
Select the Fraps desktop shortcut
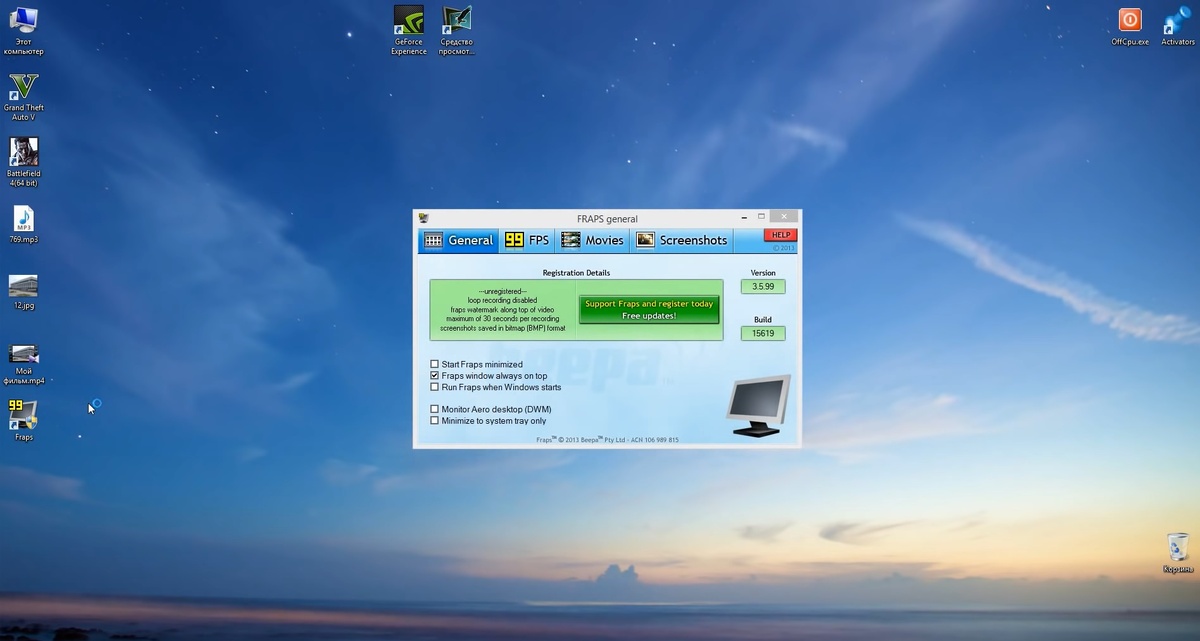pyautogui.click(x=23, y=421)
